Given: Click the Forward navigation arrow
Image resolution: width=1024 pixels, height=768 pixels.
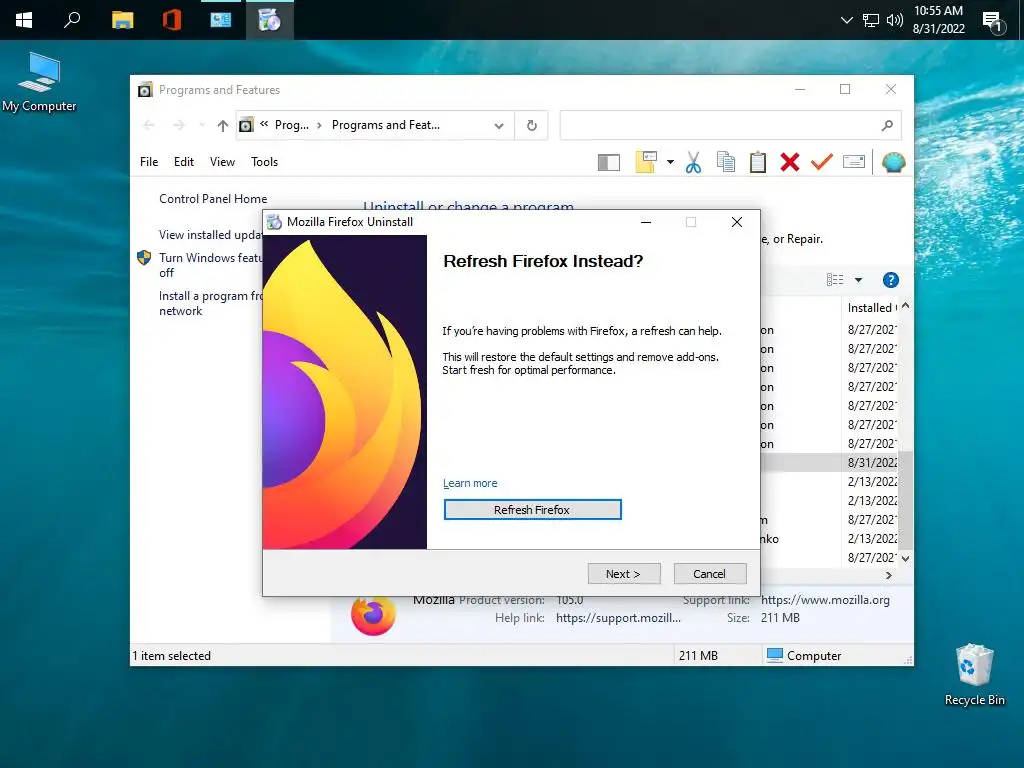Looking at the screenshot, I should coord(179,125).
